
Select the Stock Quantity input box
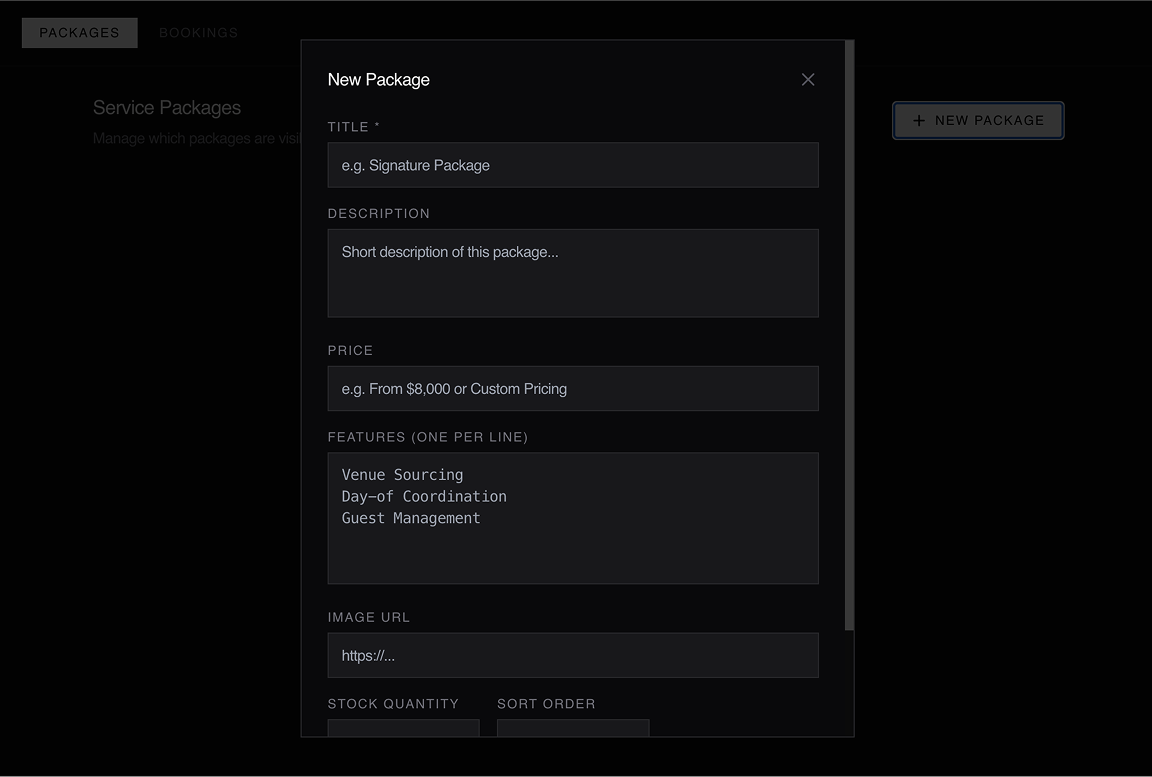pos(403,728)
